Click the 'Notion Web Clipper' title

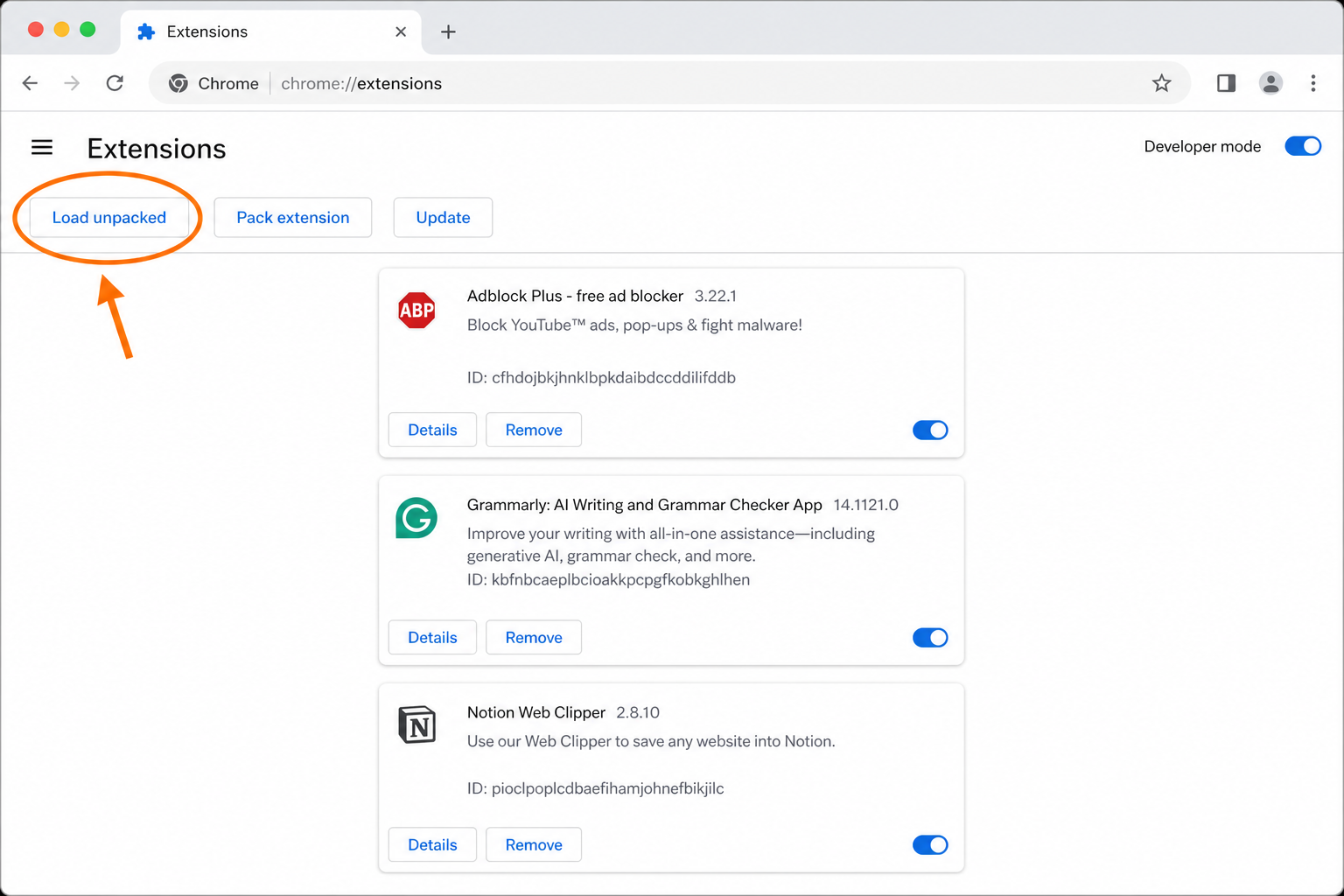click(x=536, y=712)
